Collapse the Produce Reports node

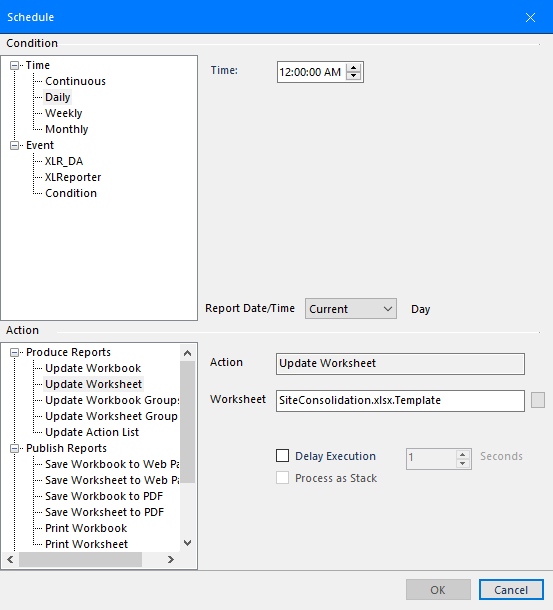click(14, 352)
